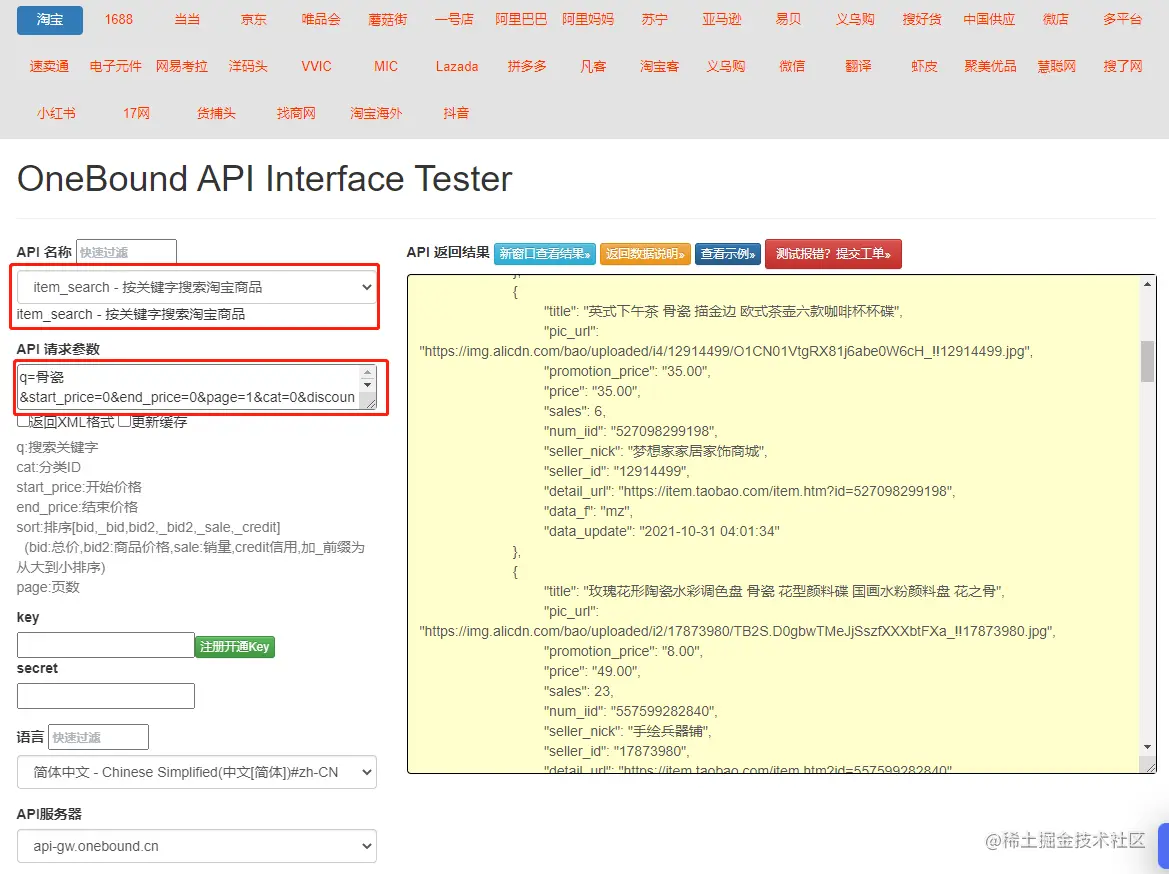Choose the 电子元件 link
The width and height of the screenshot is (1169, 874).
click(x=116, y=66)
